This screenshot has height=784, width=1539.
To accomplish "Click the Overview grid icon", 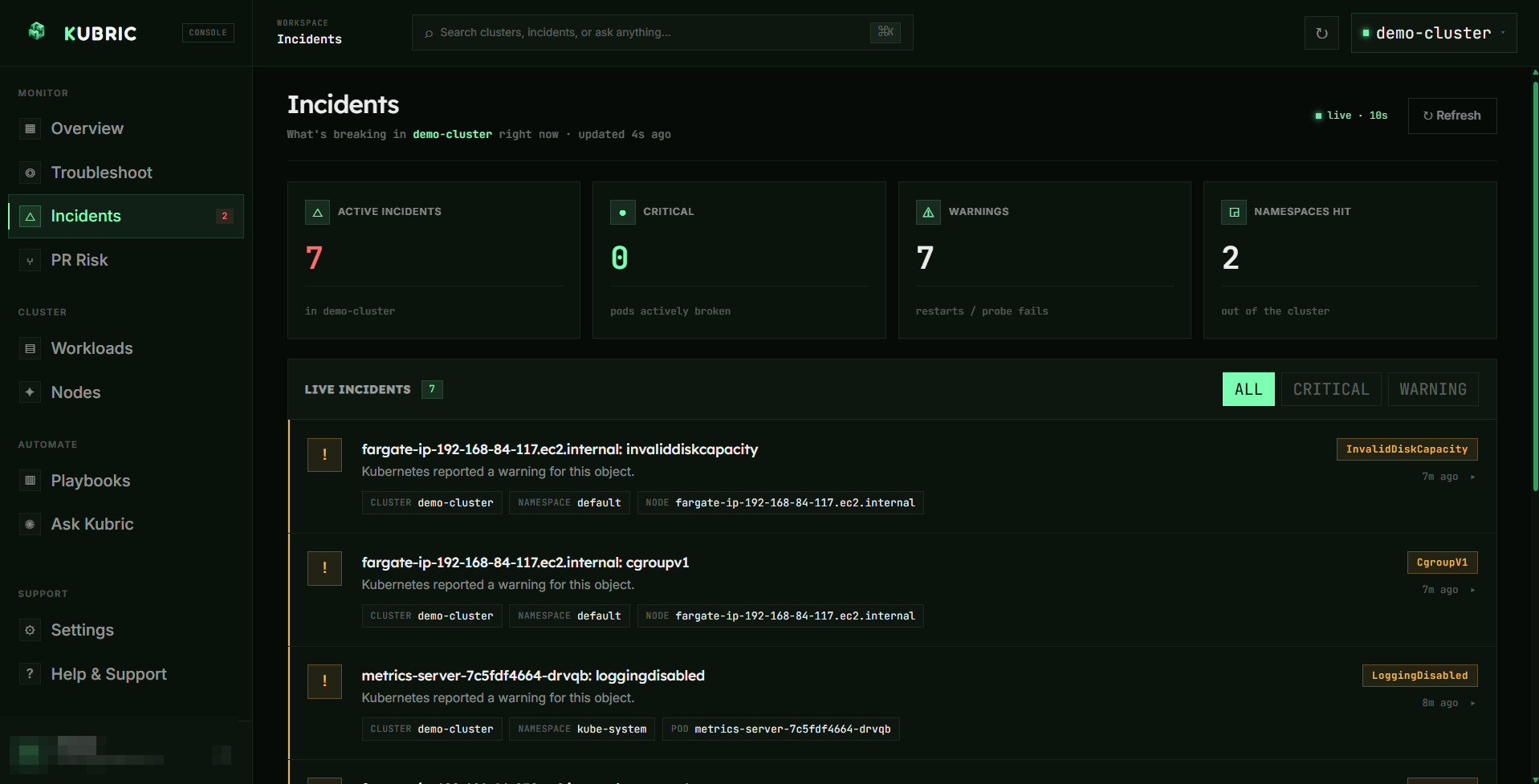I will coord(31,128).
